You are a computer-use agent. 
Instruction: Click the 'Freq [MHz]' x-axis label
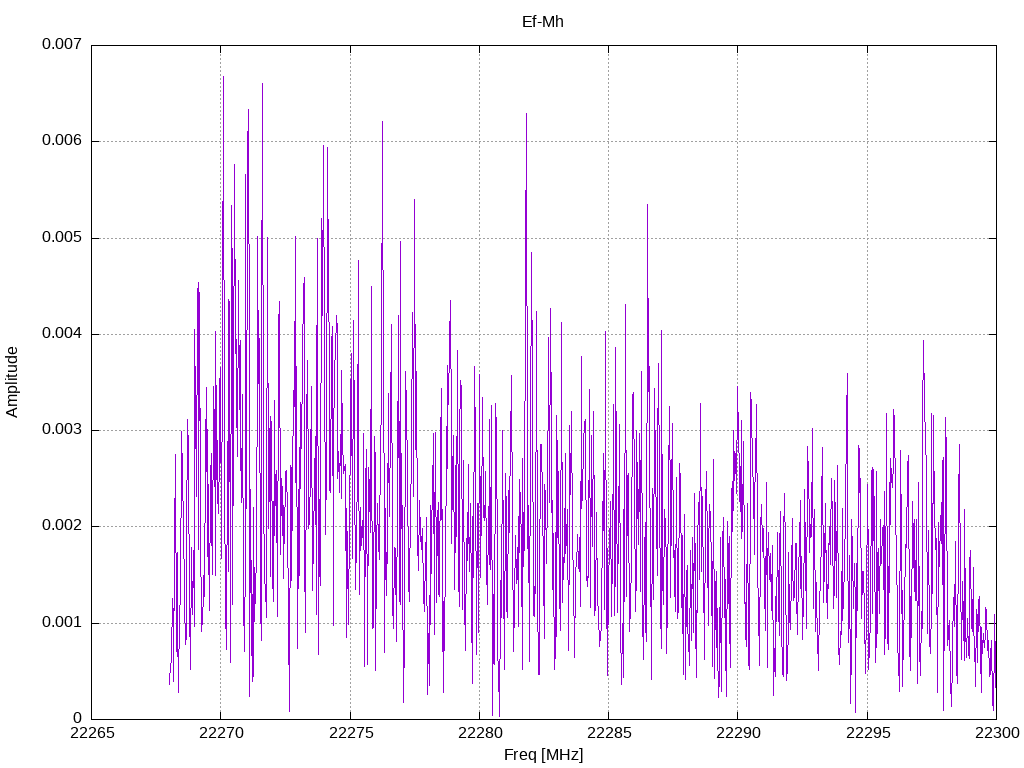(x=543, y=754)
